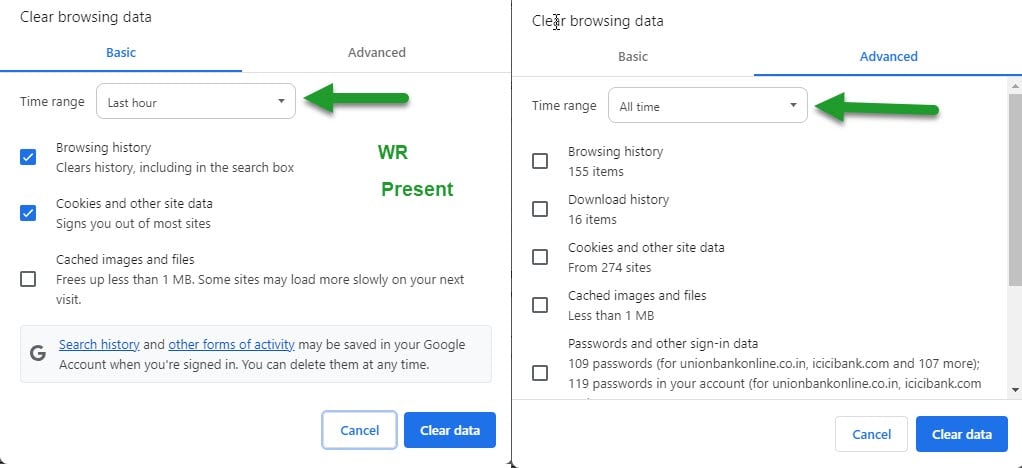This screenshot has height=468, width=1022.
Task: Tick Browsing history checkbox showing 155 items
Action: tap(540, 161)
